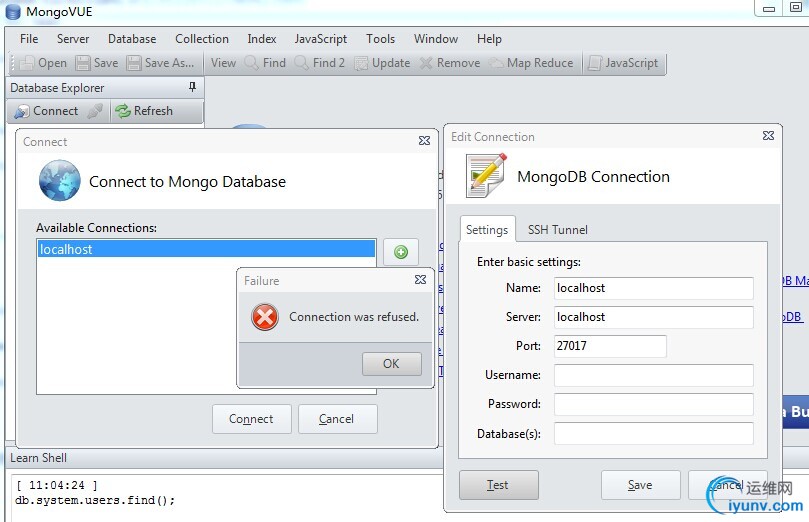
Task: Click the Find magnifier toolbar item
Action: click(265, 63)
